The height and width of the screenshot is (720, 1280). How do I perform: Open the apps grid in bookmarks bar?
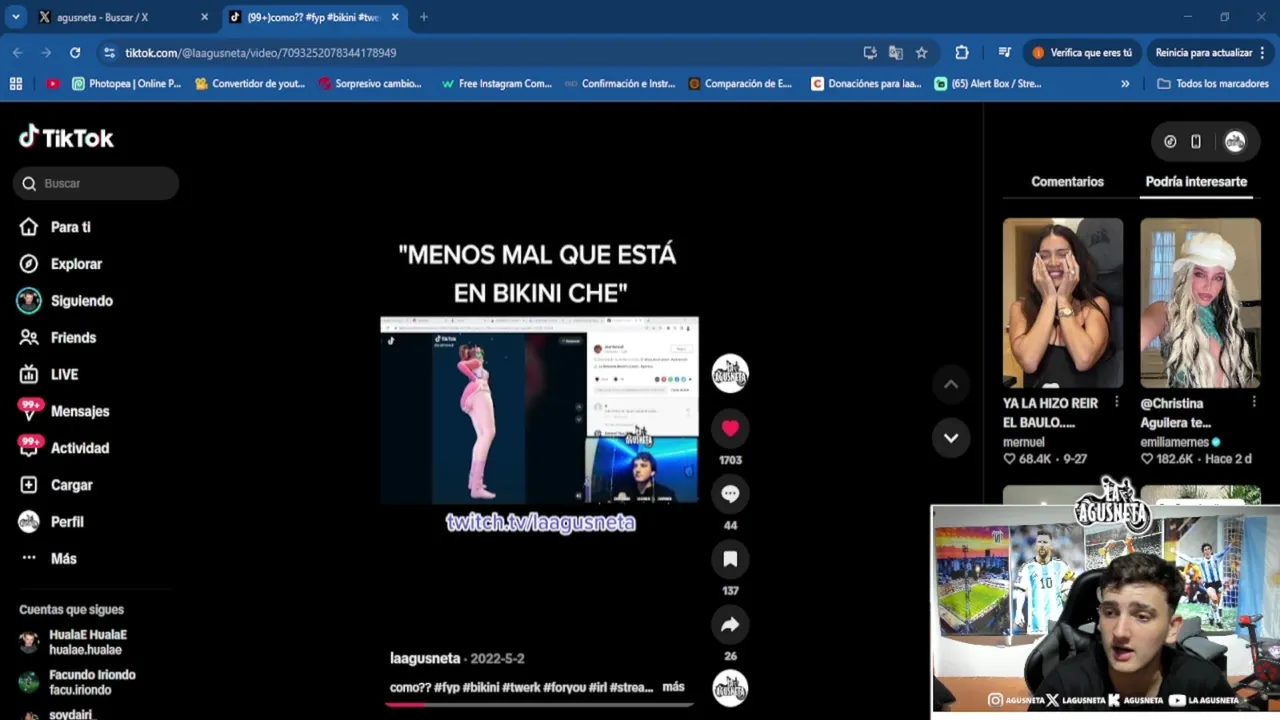click(x=16, y=84)
